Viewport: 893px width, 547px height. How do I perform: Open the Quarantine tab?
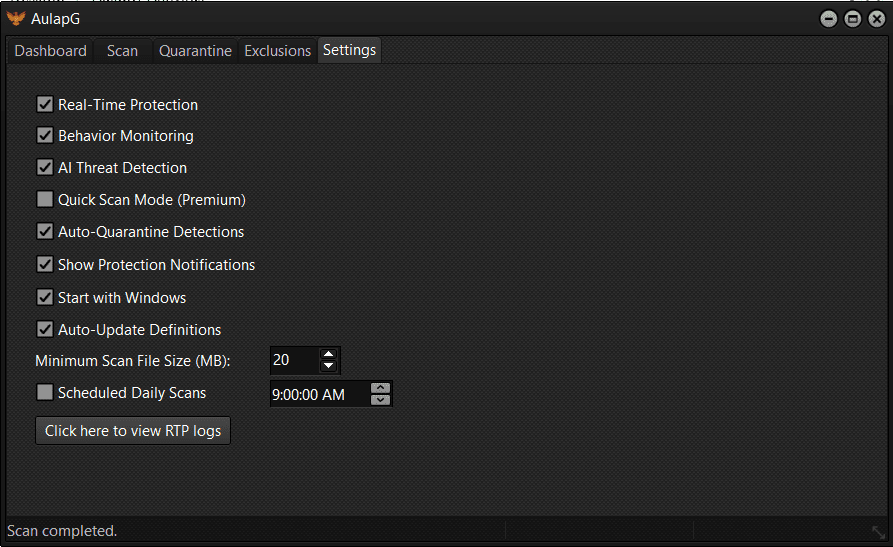pyautogui.click(x=195, y=50)
